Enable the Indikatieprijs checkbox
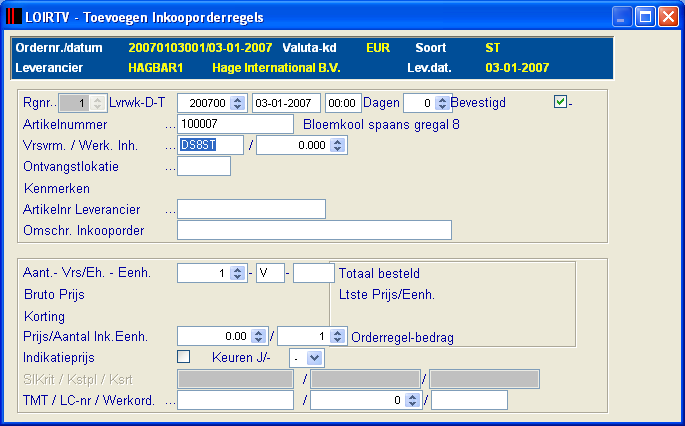This screenshot has height=426, width=685. click(183, 357)
